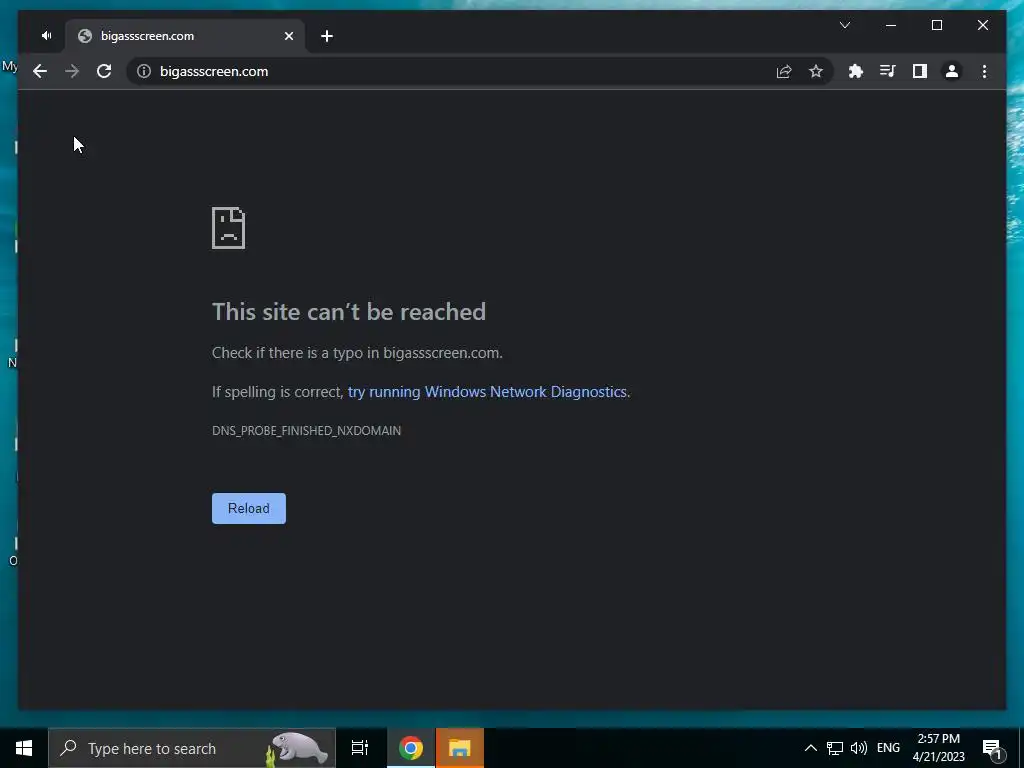Viewport: 1024px width, 768px height.
Task: Click DNS_PROBE_FINISHED_NXDOMAIN error code text
Action: click(306, 430)
